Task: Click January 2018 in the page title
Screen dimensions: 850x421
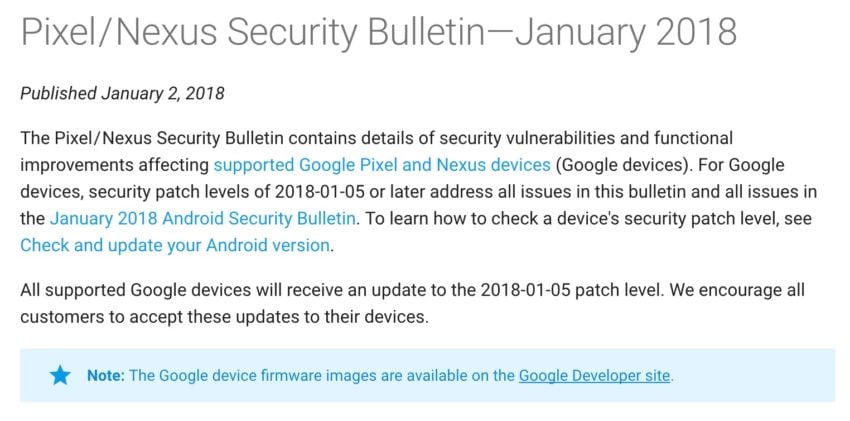Action: (626, 31)
